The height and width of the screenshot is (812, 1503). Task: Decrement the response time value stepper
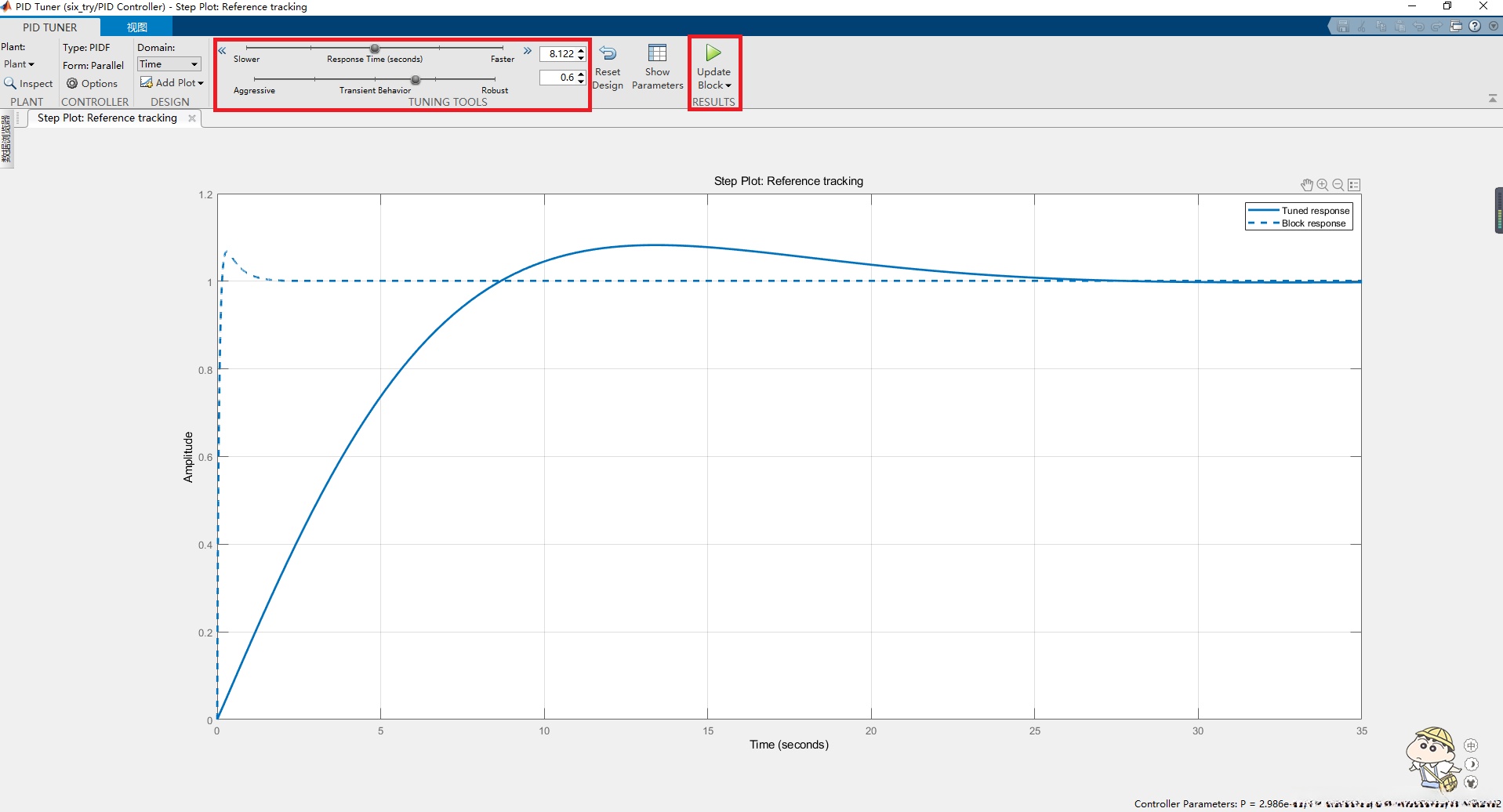click(581, 57)
